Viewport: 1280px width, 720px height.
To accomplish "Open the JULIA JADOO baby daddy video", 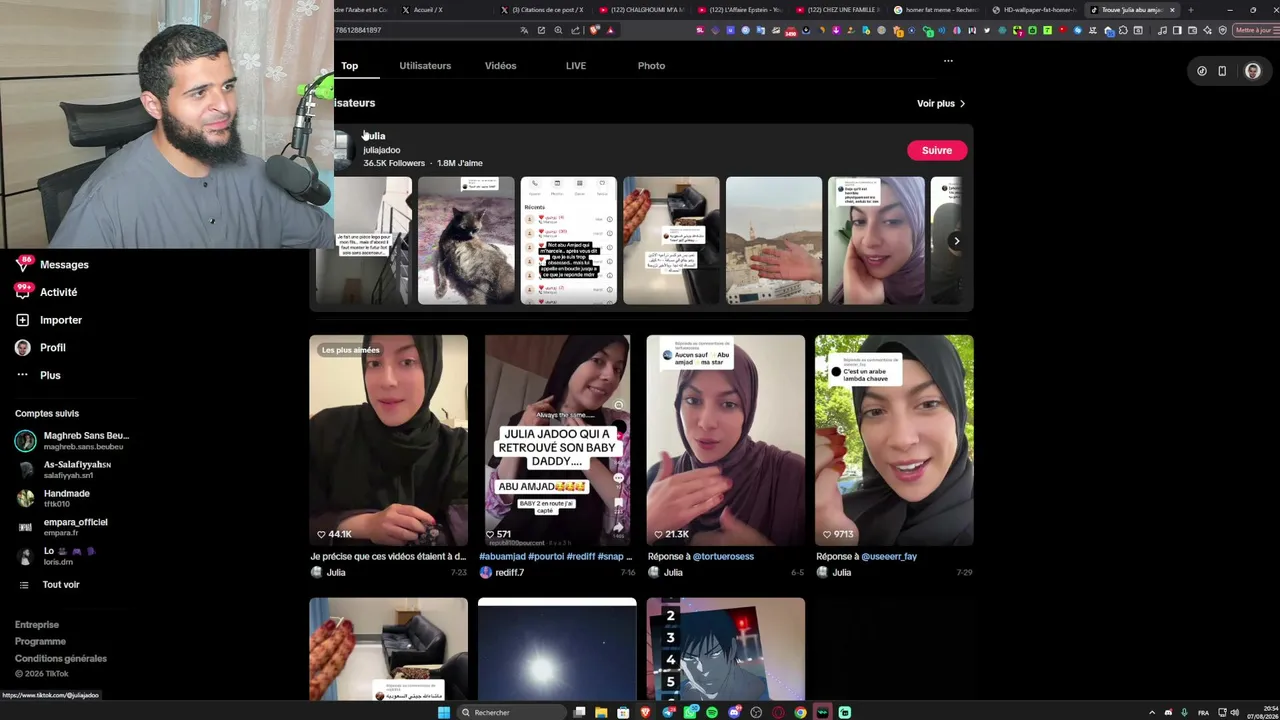I will [557, 440].
